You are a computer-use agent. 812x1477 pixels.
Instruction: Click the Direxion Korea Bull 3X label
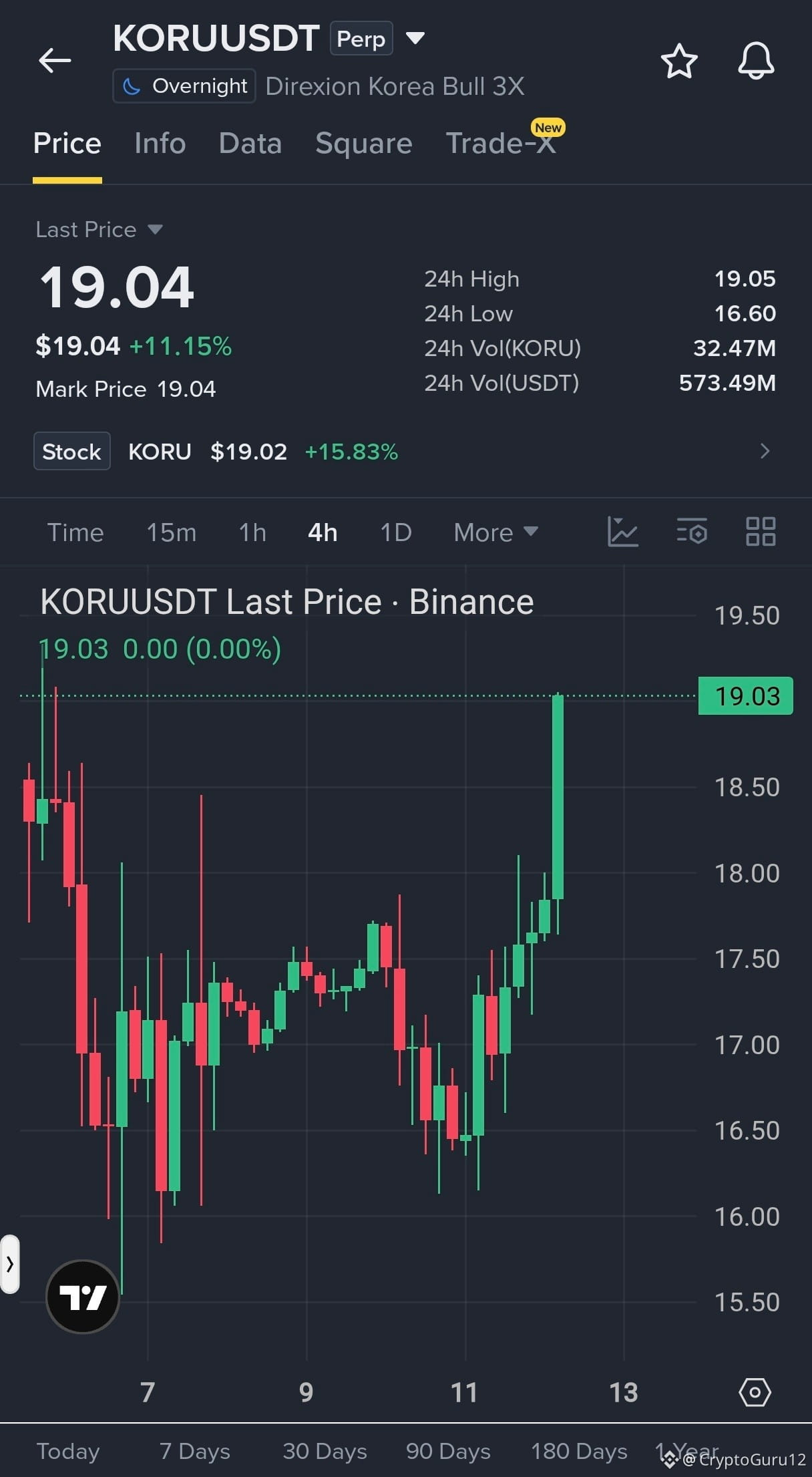(x=395, y=86)
